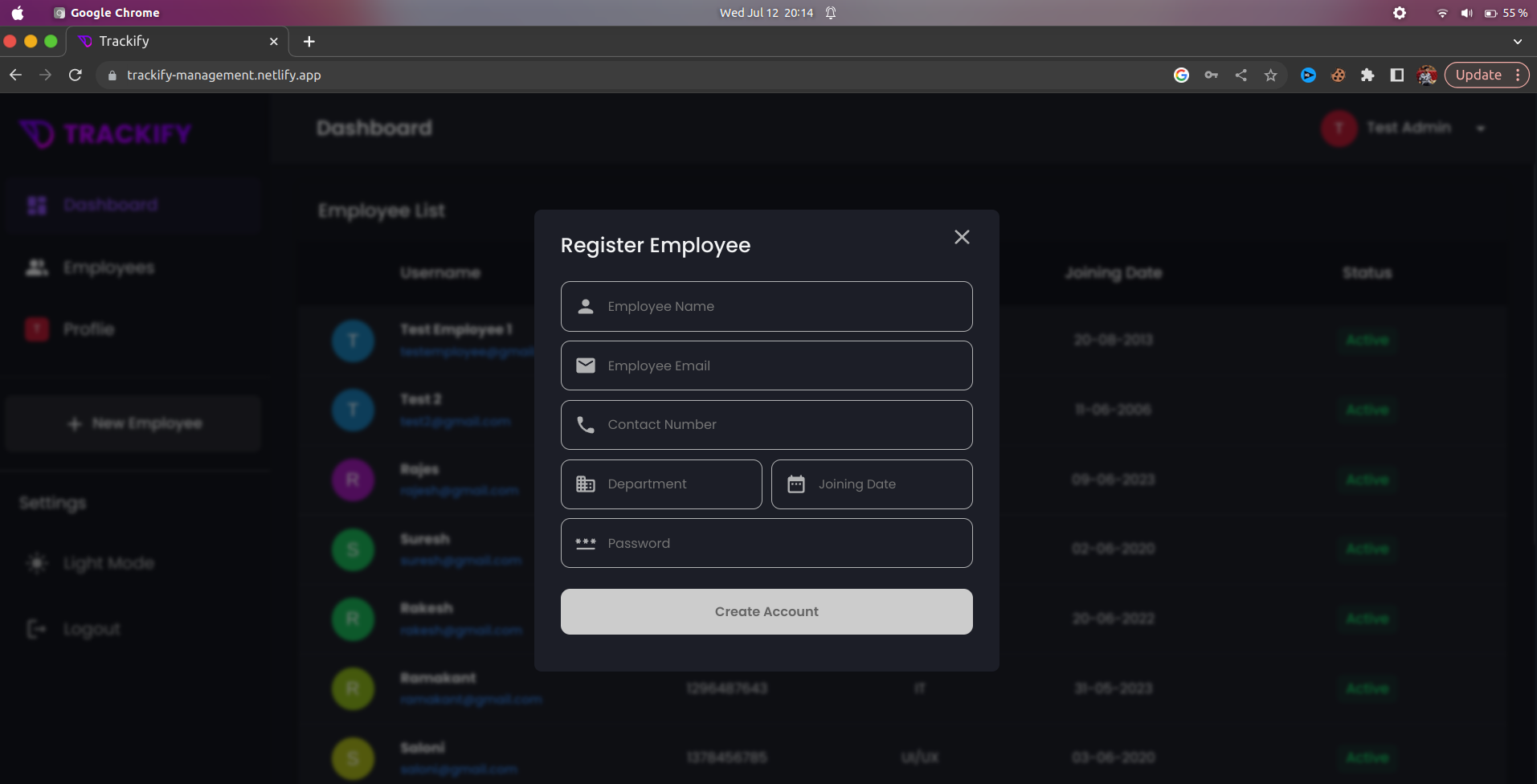This screenshot has height=784, width=1537.
Task: Click the Contact Number field
Action: (x=766, y=425)
